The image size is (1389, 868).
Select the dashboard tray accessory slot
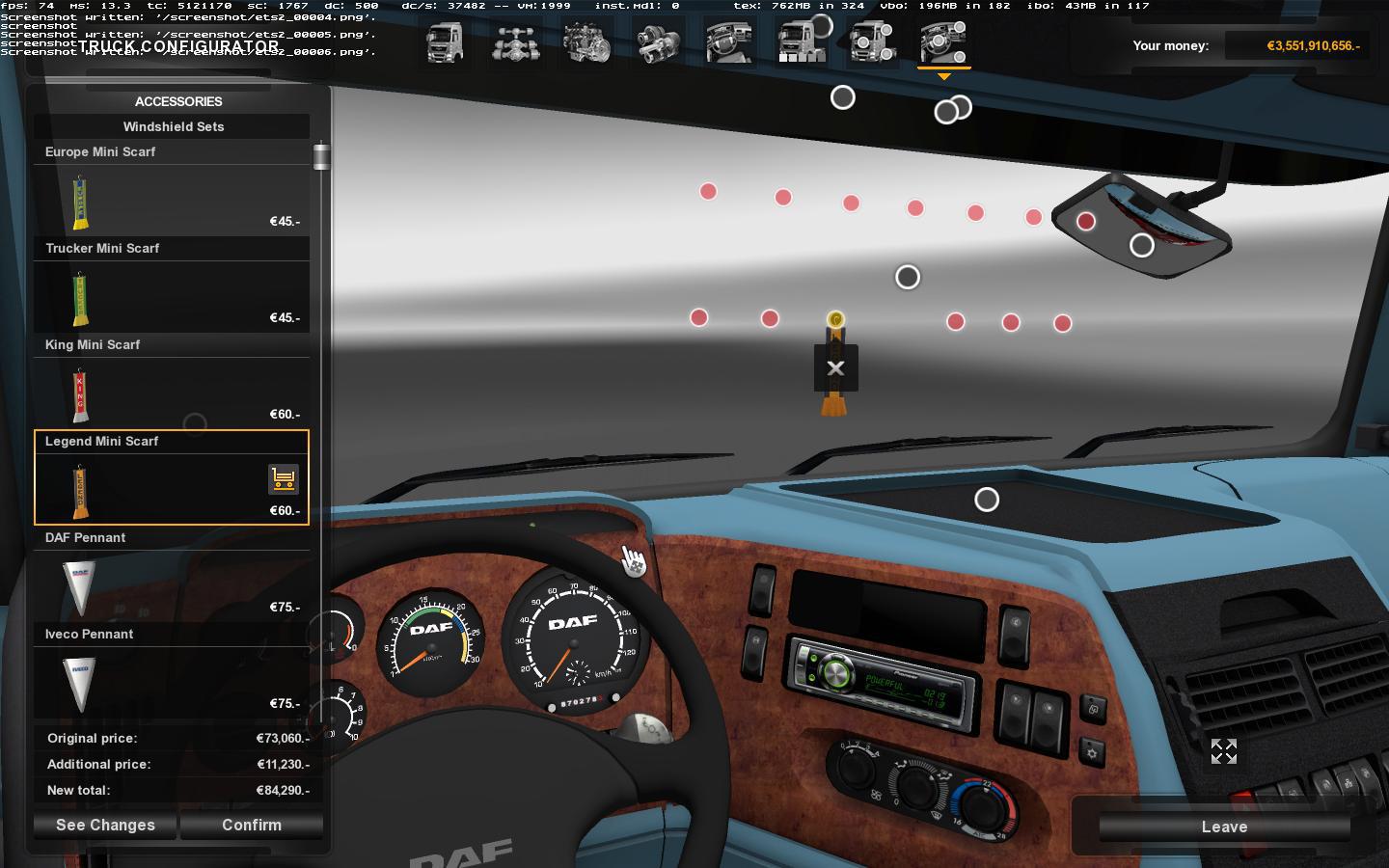987,500
